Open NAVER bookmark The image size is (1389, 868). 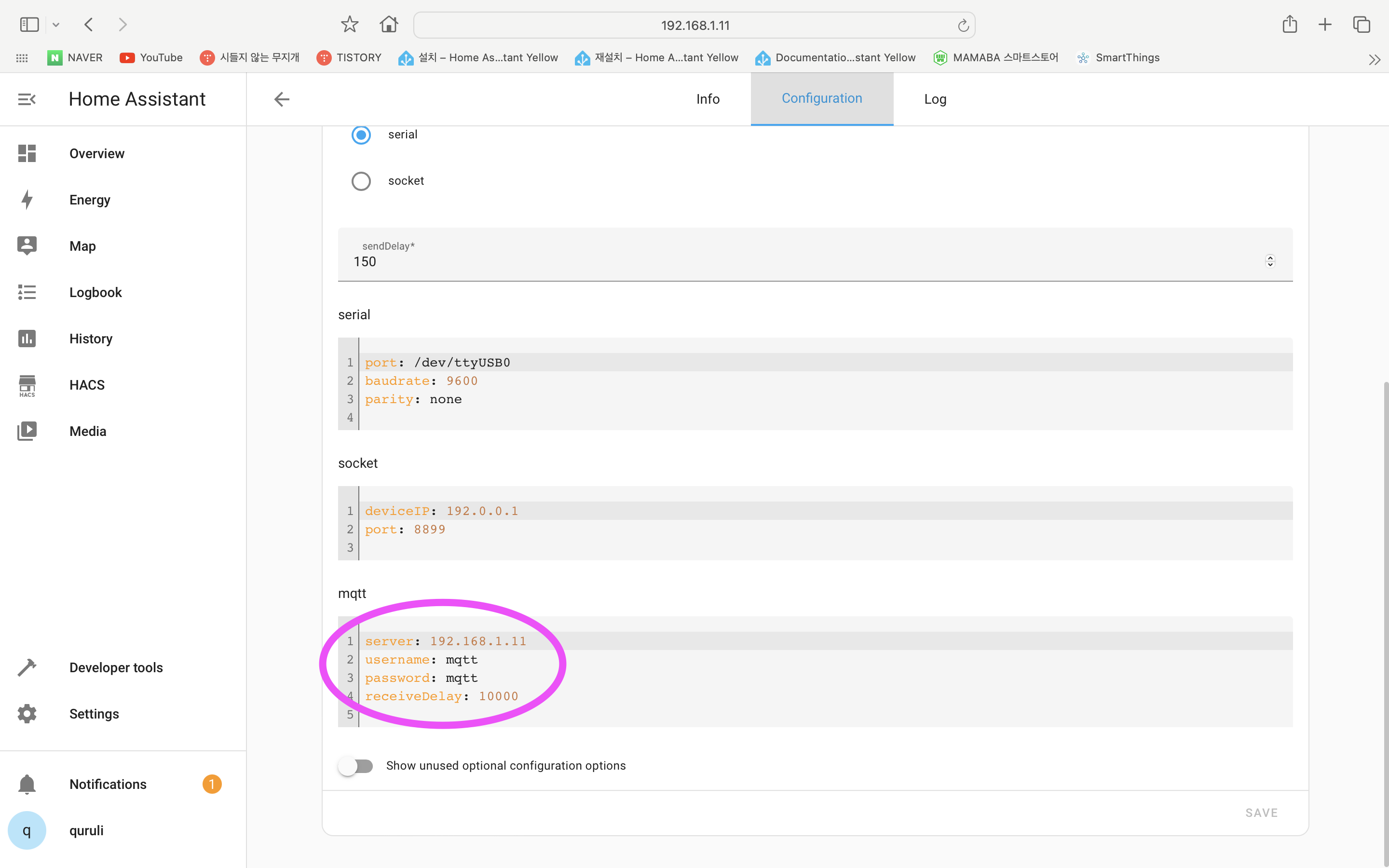[x=75, y=57]
